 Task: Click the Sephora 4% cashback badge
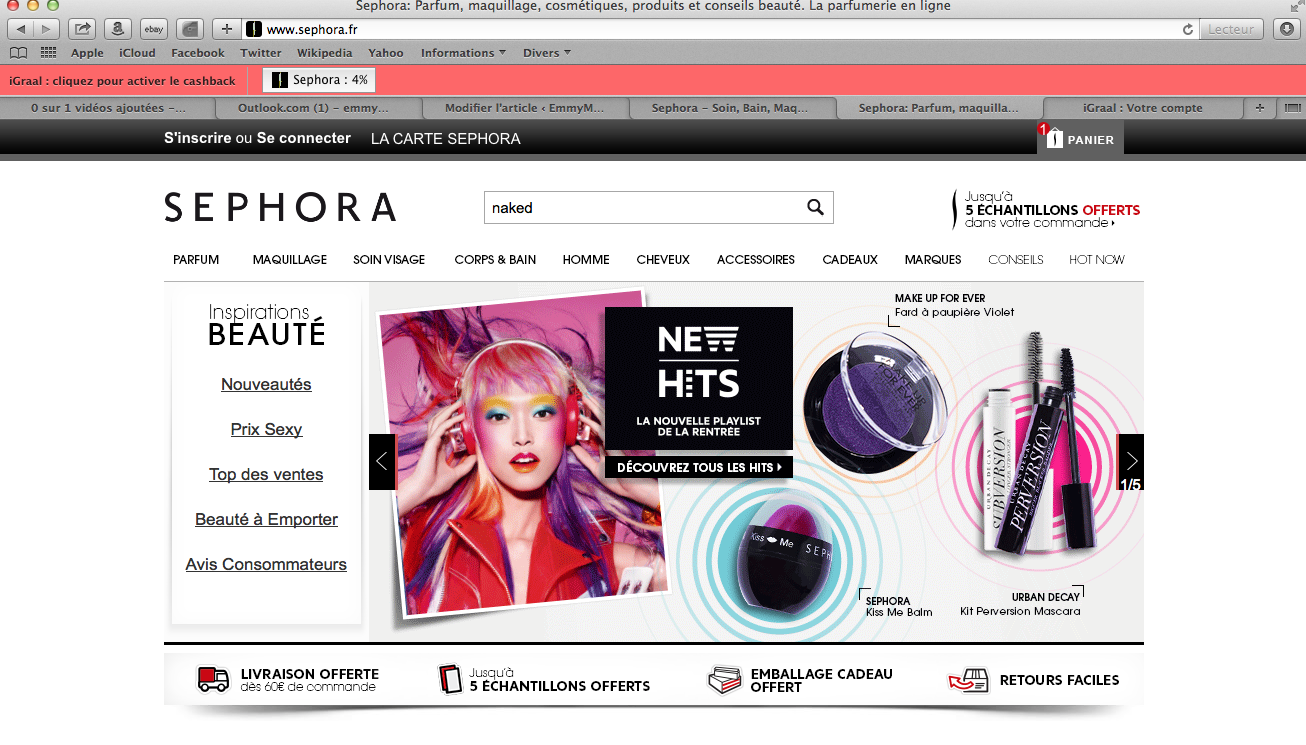pos(319,80)
